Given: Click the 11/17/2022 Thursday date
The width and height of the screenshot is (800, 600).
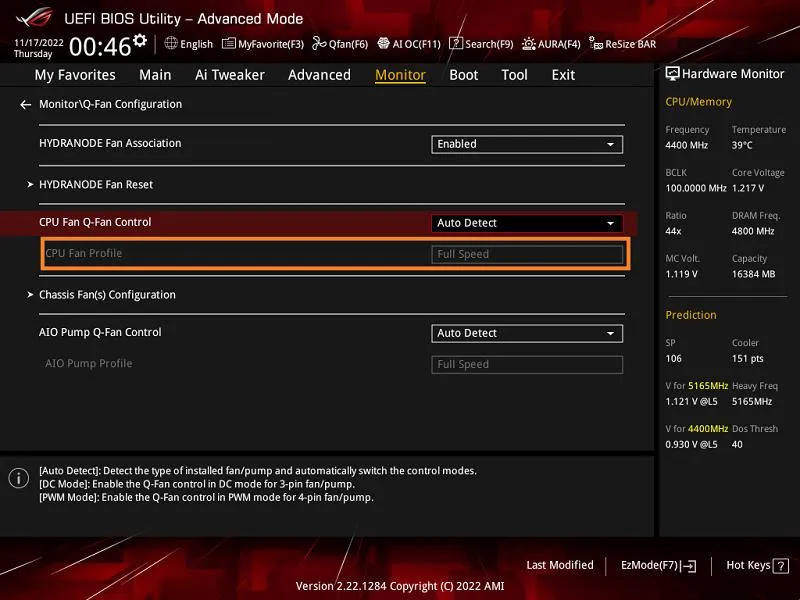Looking at the screenshot, I should coord(39,48).
